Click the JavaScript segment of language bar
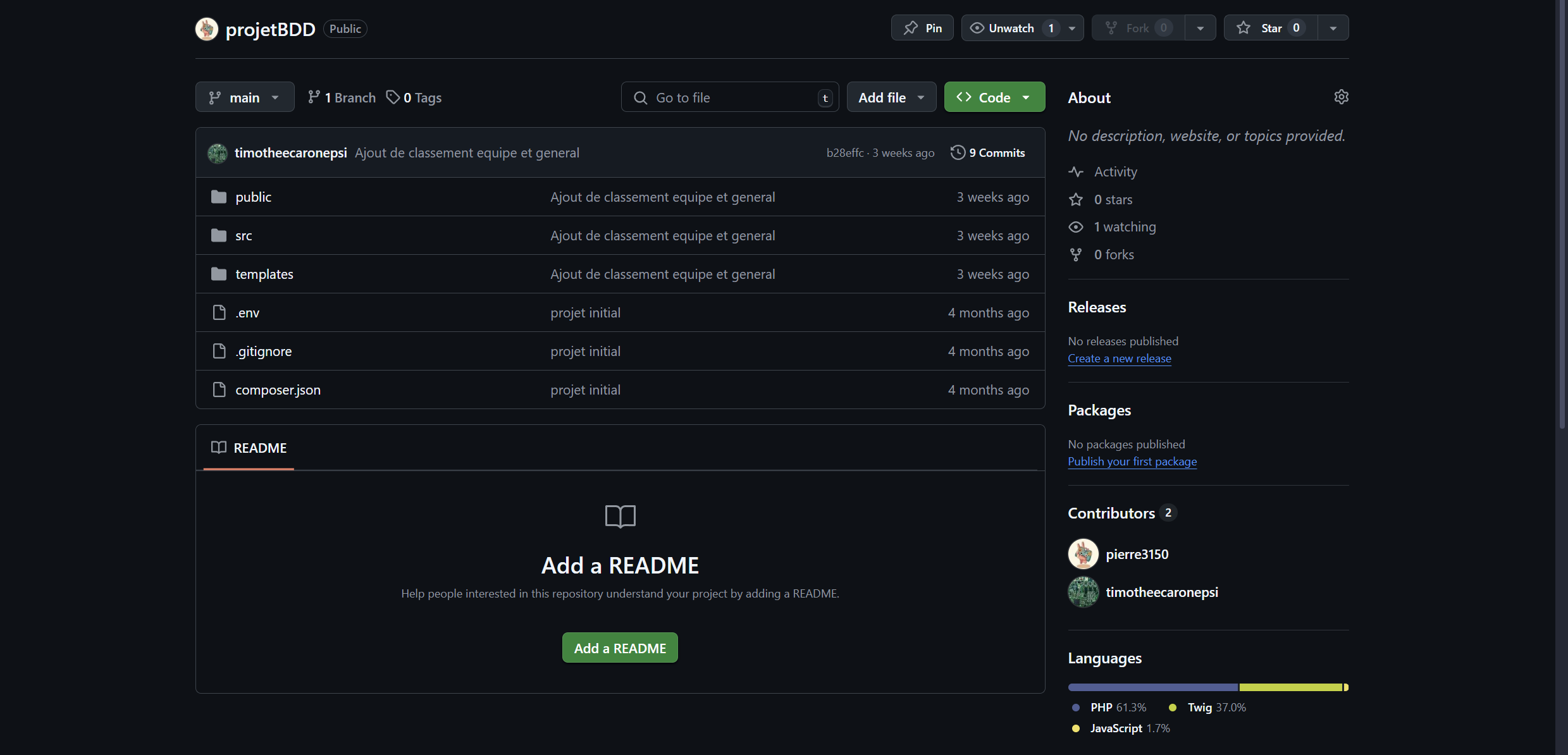The image size is (1568, 755). click(1346, 687)
